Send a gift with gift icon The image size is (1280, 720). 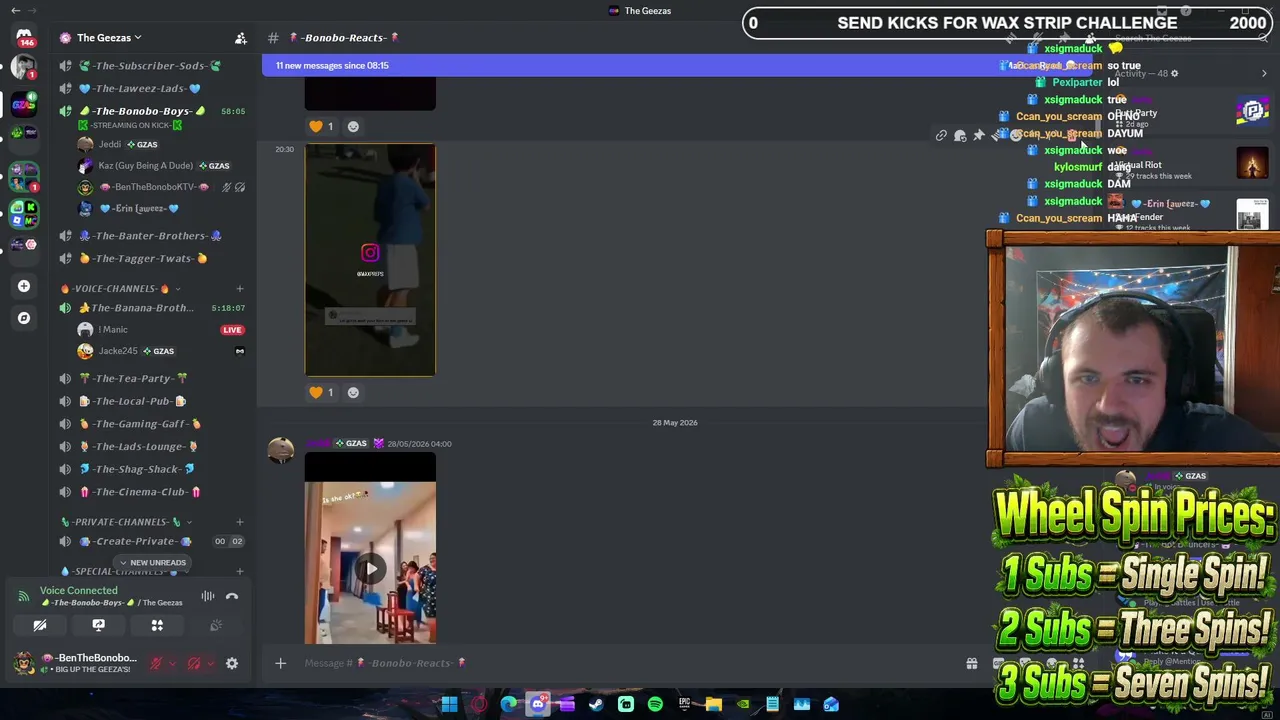tap(971, 663)
